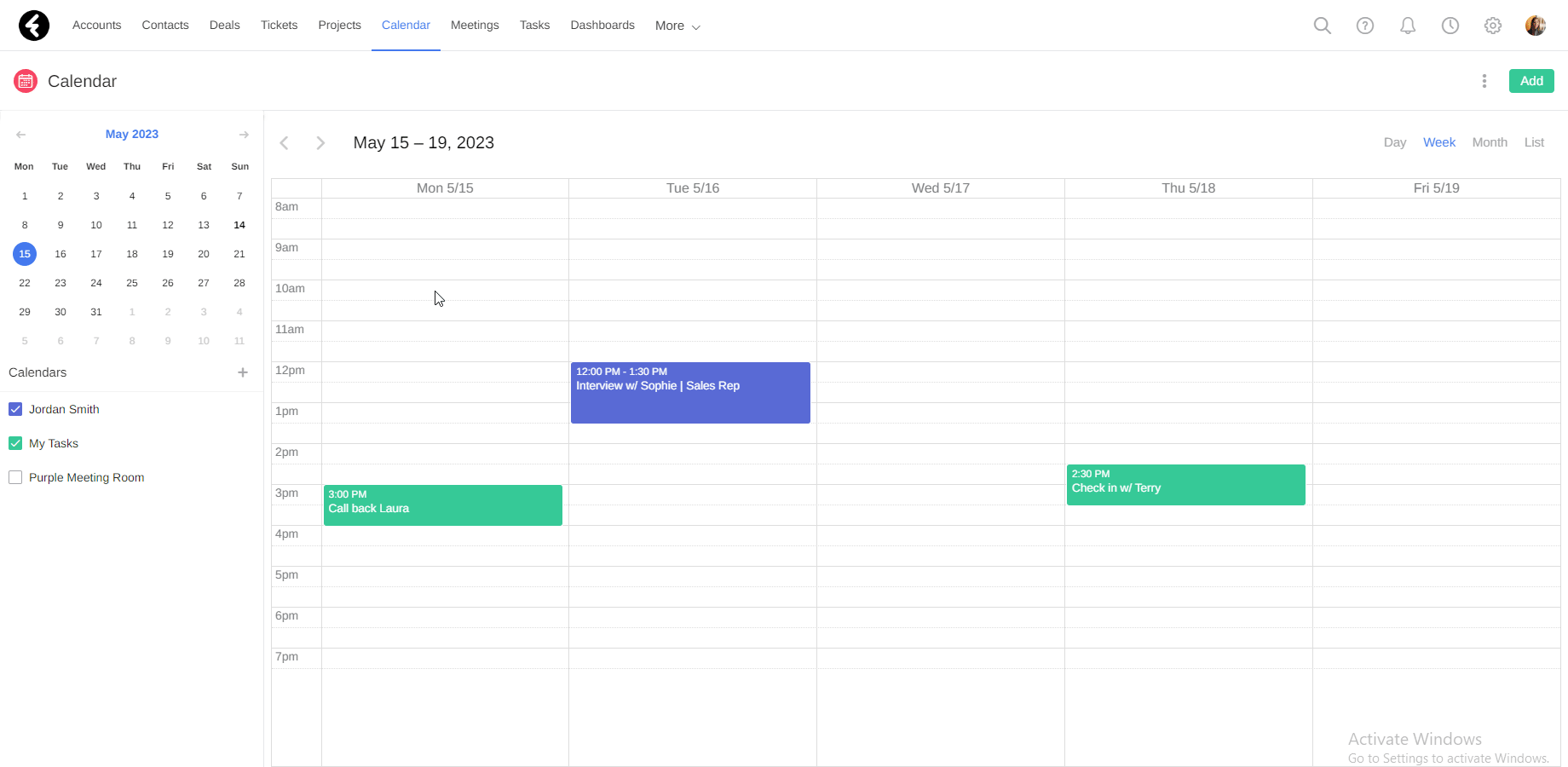Select day 19 in mini calendar

pyautogui.click(x=168, y=254)
